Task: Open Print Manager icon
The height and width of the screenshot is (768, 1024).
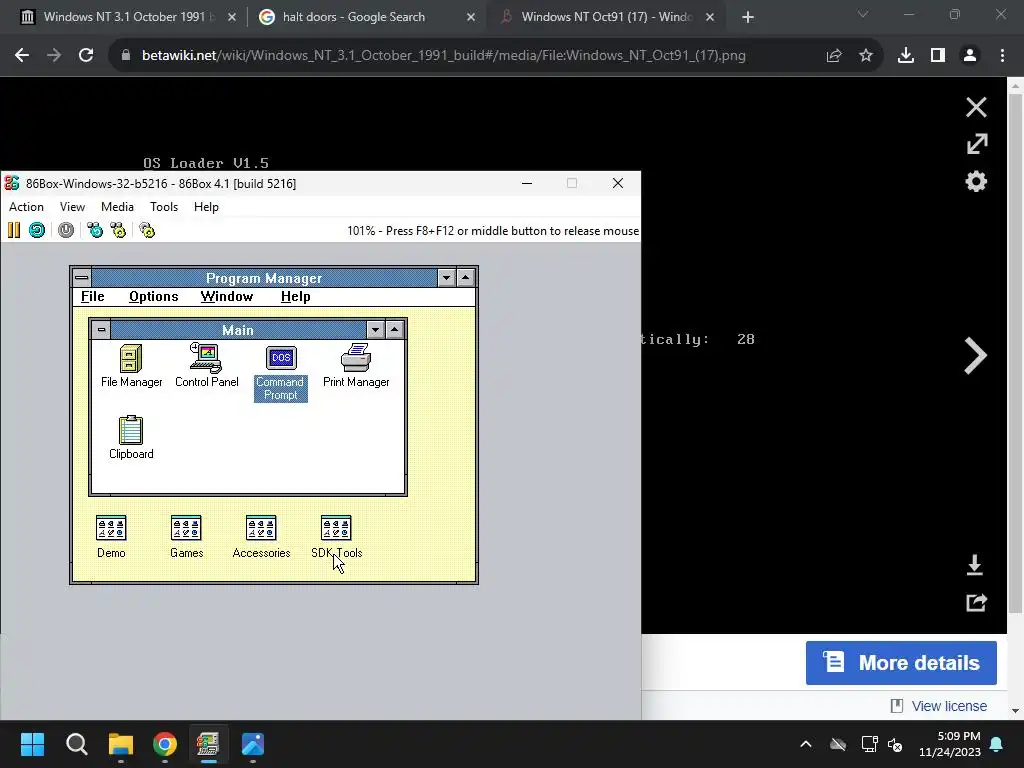Action: (356, 366)
